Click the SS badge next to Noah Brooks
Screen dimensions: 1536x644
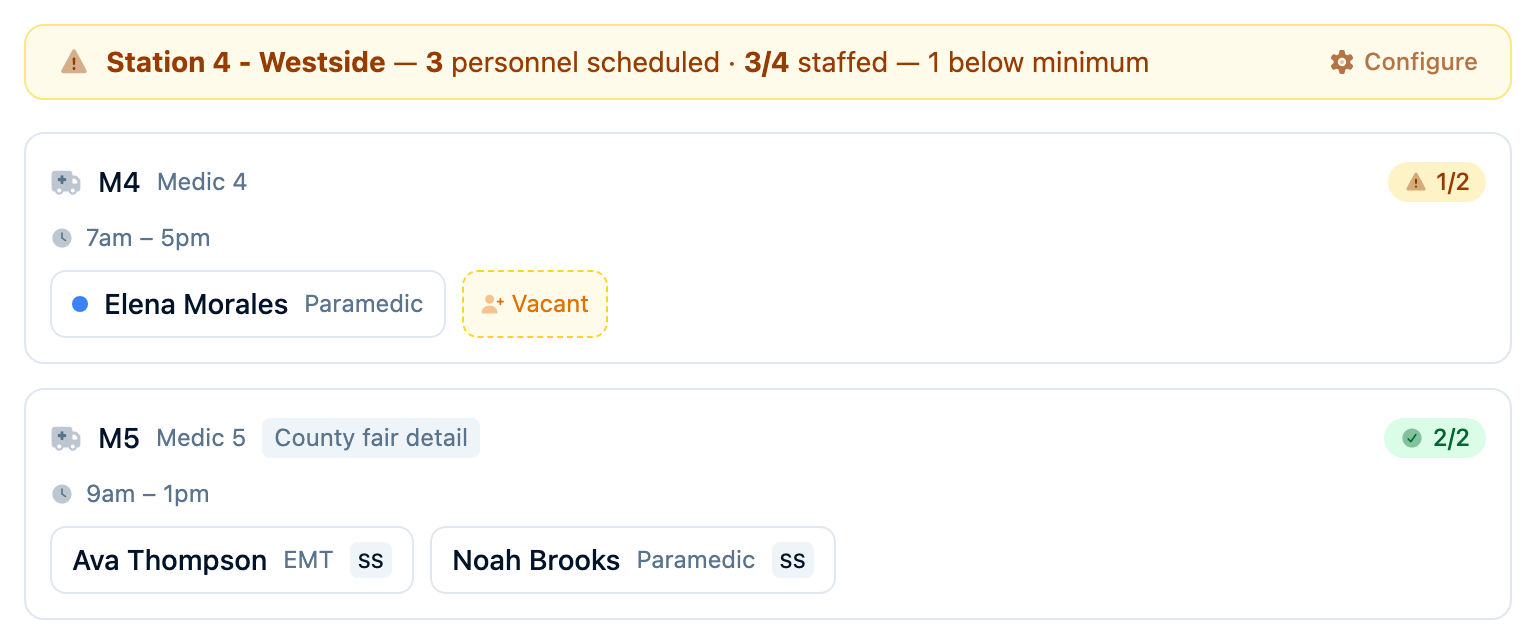pyautogui.click(x=793, y=560)
